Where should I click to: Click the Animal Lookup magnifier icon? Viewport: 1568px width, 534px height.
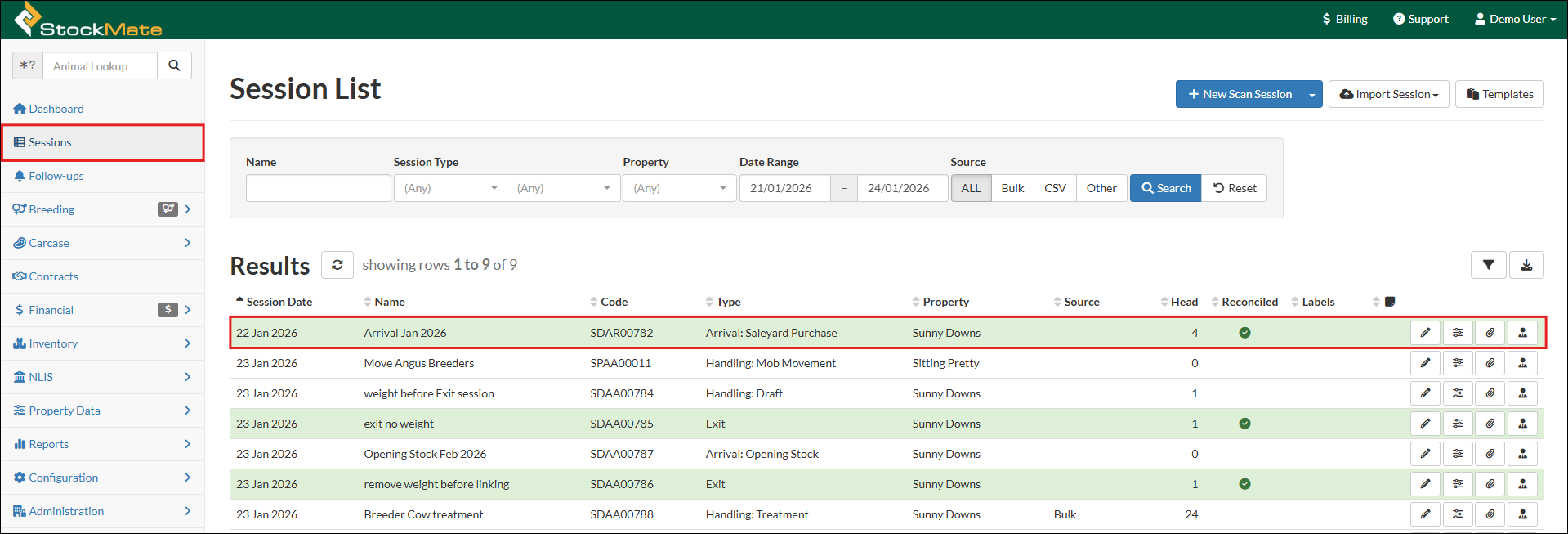174,65
